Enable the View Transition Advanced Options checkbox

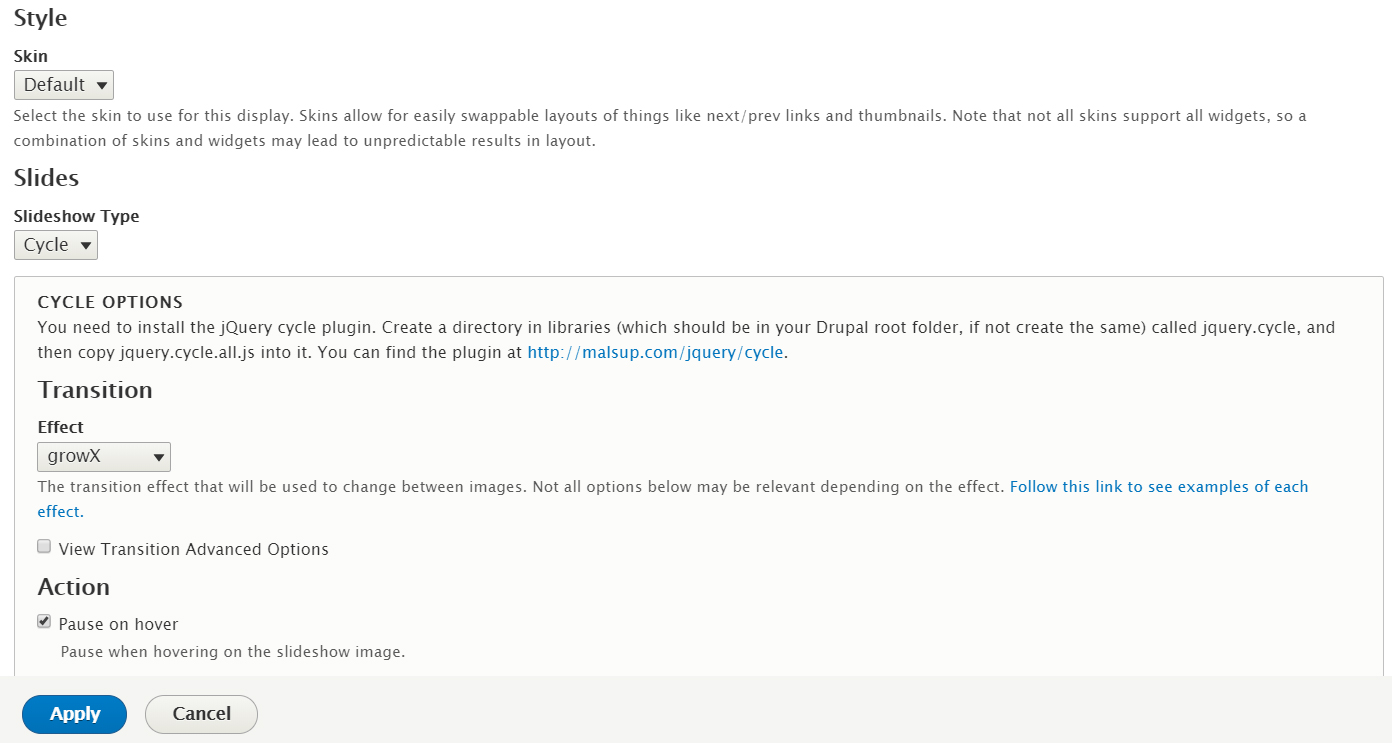44,547
